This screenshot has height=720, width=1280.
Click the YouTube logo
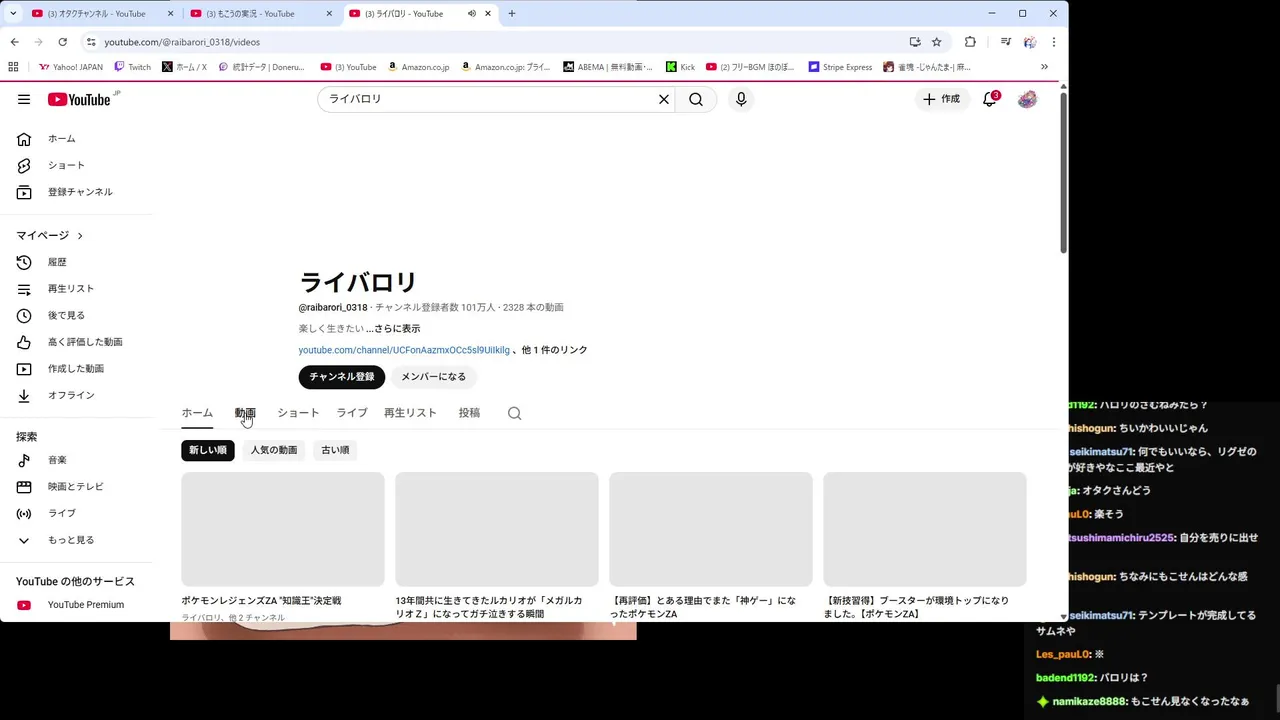click(79, 99)
